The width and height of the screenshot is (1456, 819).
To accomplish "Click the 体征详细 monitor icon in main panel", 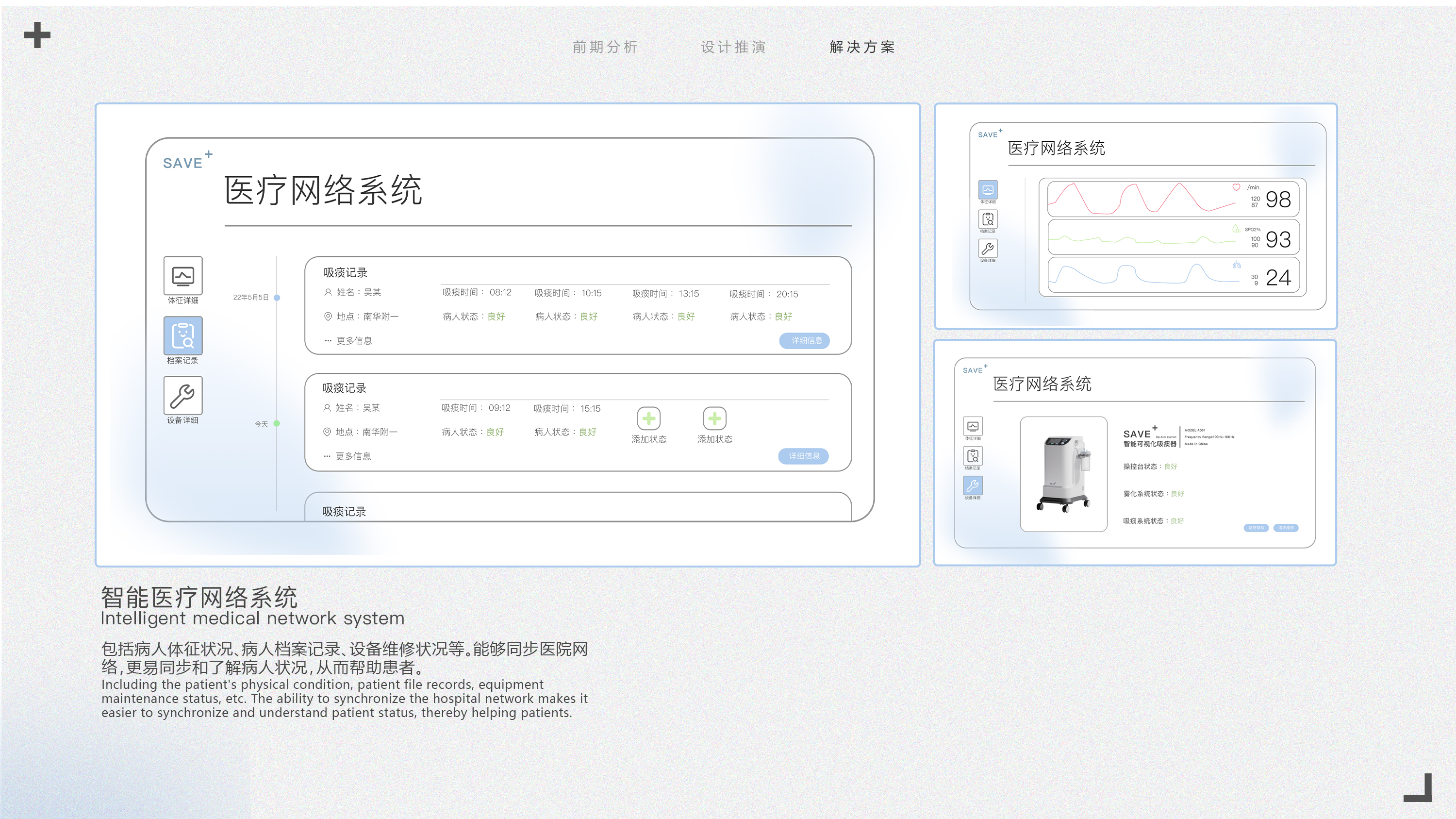I will [182, 276].
